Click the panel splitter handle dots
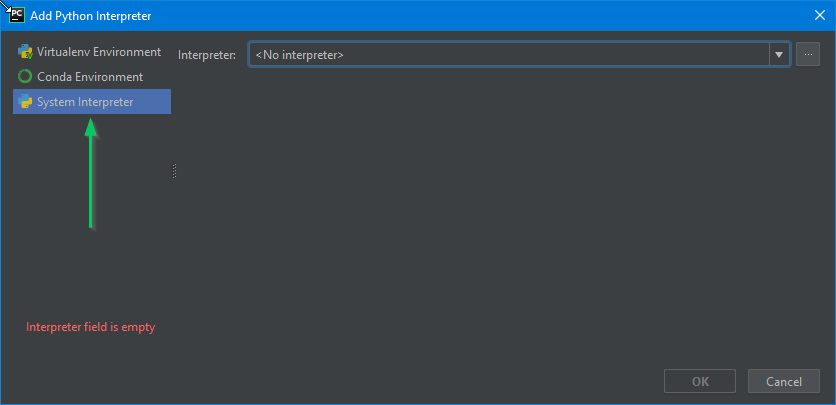The width and height of the screenshot is (836, 405). 174,171
